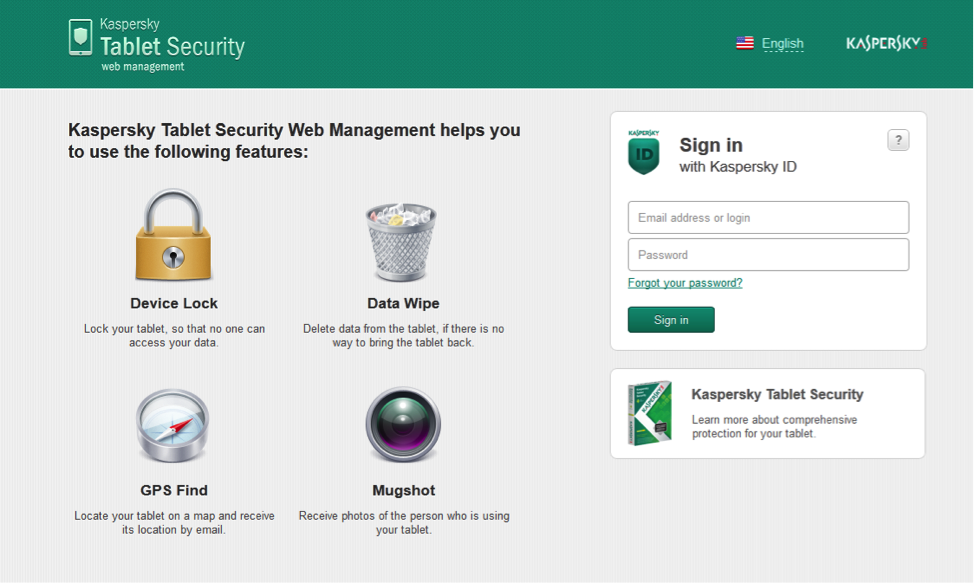Click the trash bin Data Wipe icon

click(x=401, y=242)
